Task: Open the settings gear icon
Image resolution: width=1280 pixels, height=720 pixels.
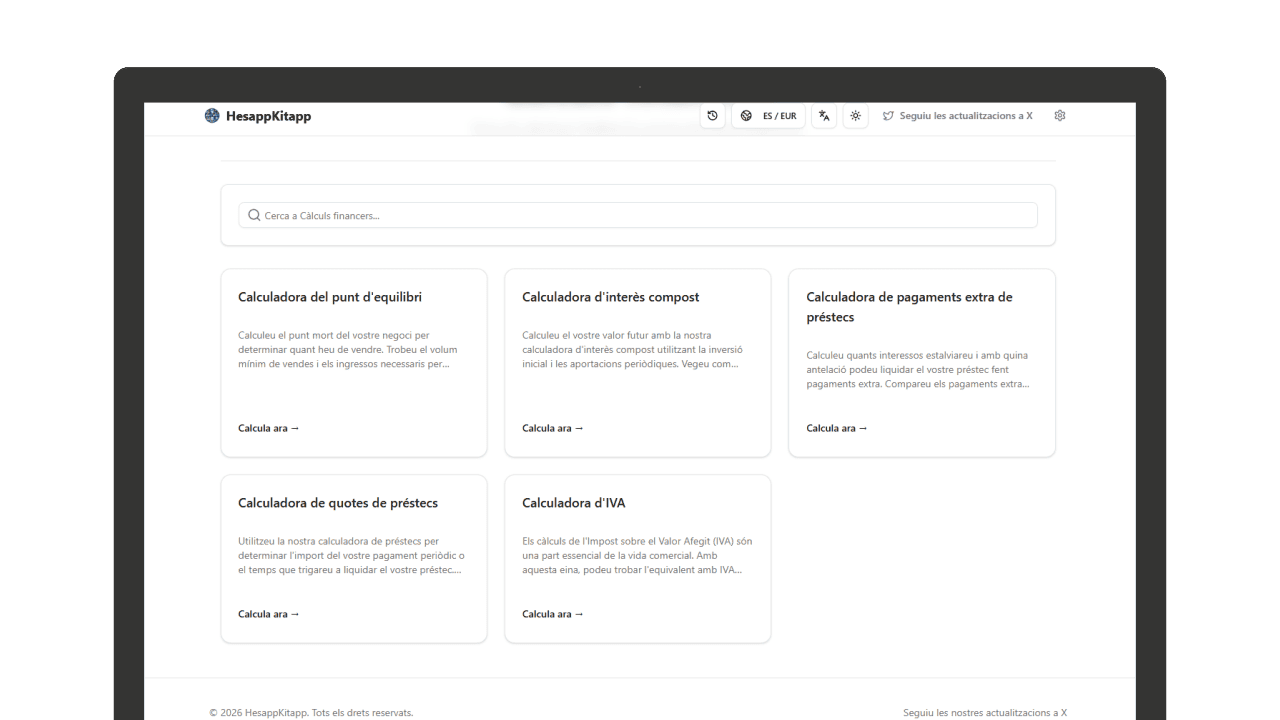Action: click(x=1060, y=116)
